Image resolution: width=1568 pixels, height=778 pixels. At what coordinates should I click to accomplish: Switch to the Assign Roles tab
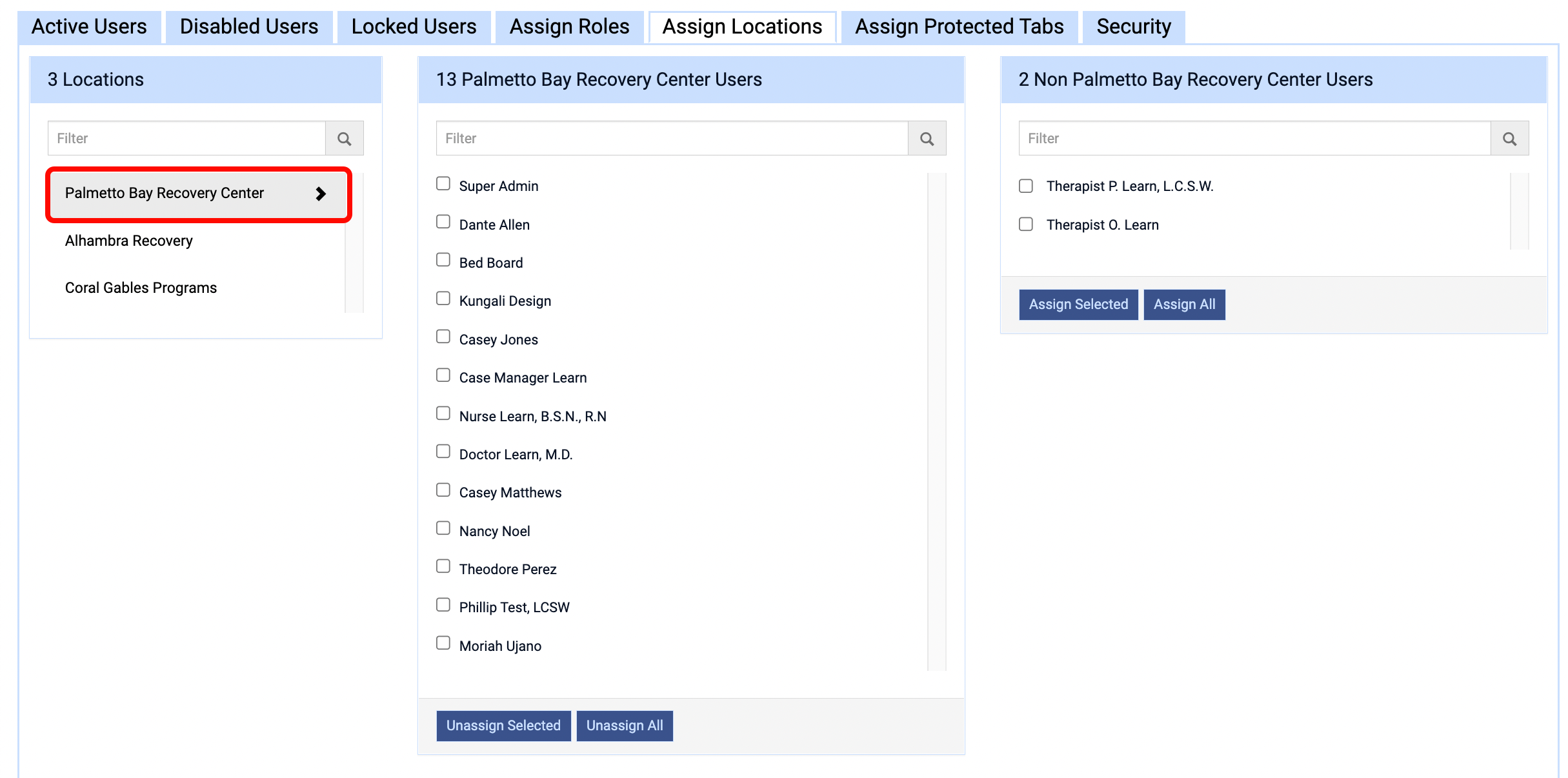pos(569,26)
